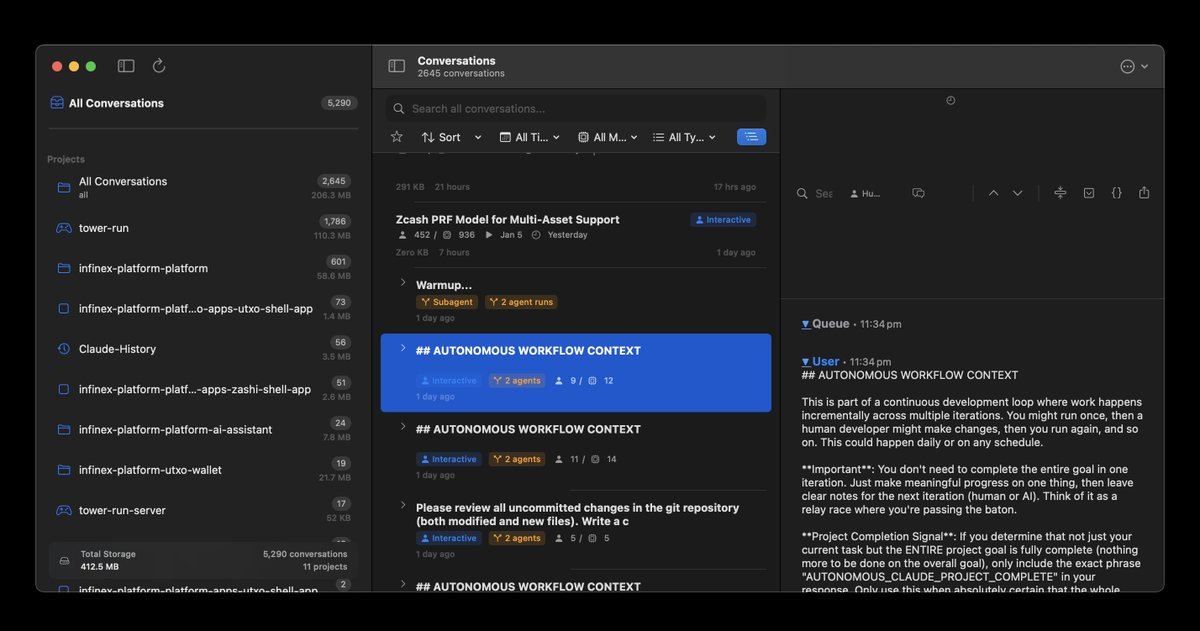Click the 2 agents tag on selected conversation
The width and height of the screenshot is (1200, 631).
pyautogui.click(x=516, y=381)
